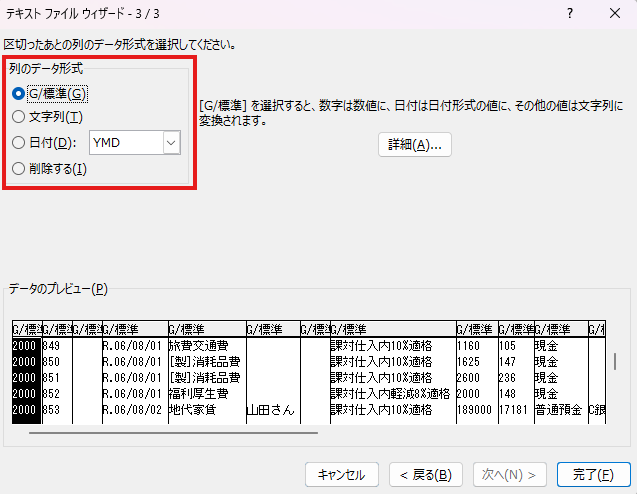
Task: Close the text file wizard dialog
Action: [615, 13]
